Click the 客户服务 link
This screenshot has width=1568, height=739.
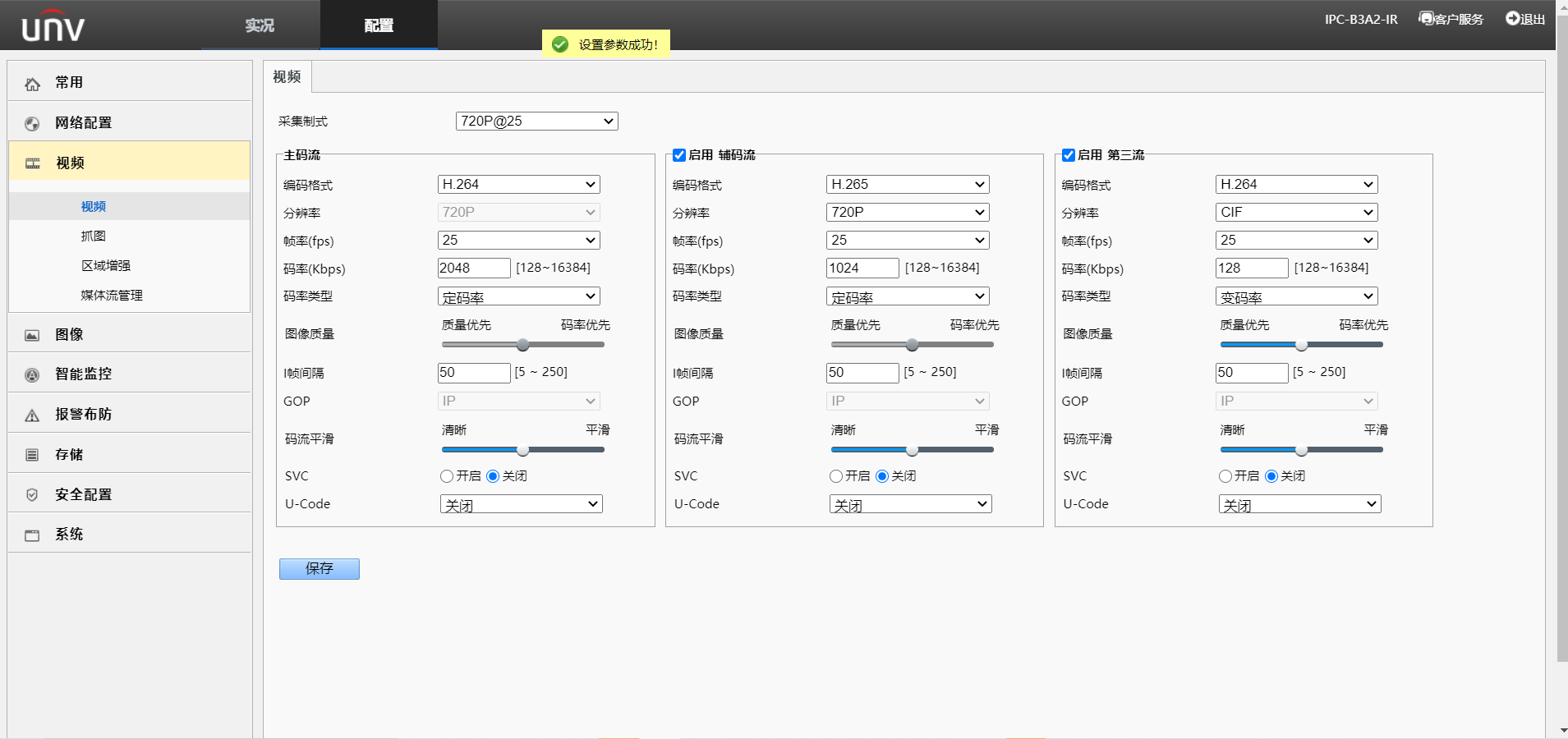(x=1459, y=20)
